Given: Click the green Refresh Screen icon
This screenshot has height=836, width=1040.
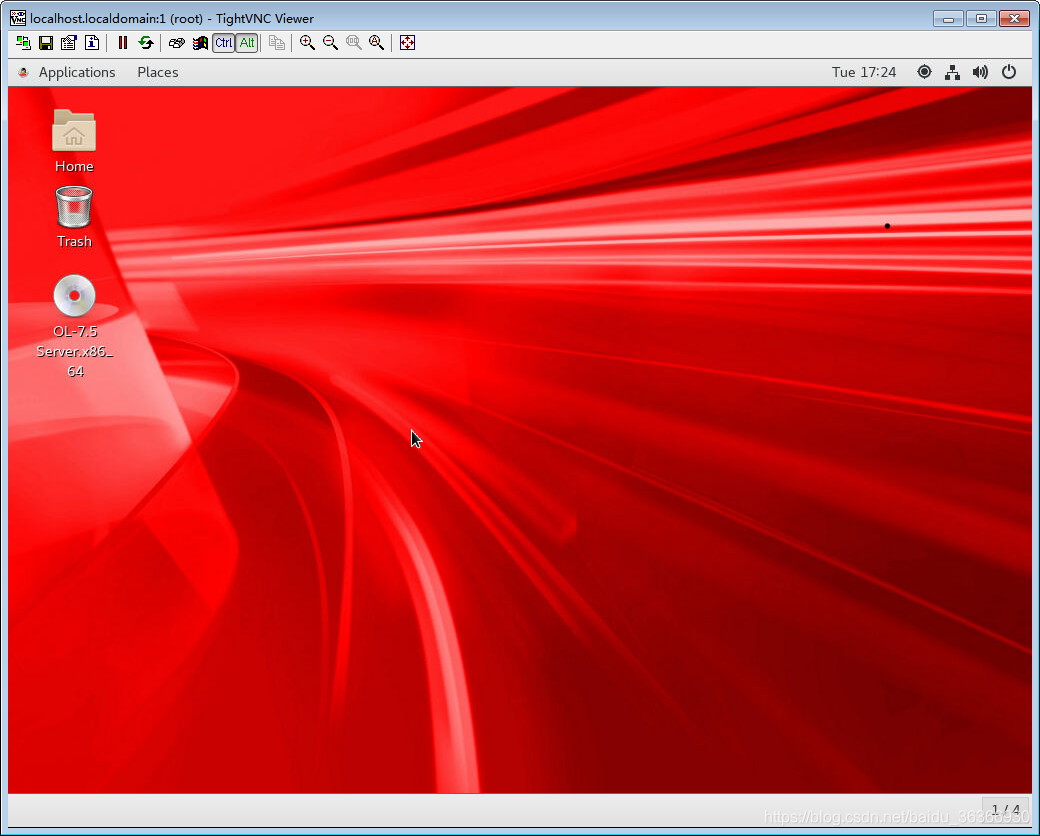Looking at the screenshot, I should pyautogui.click(x=146, y=43).
